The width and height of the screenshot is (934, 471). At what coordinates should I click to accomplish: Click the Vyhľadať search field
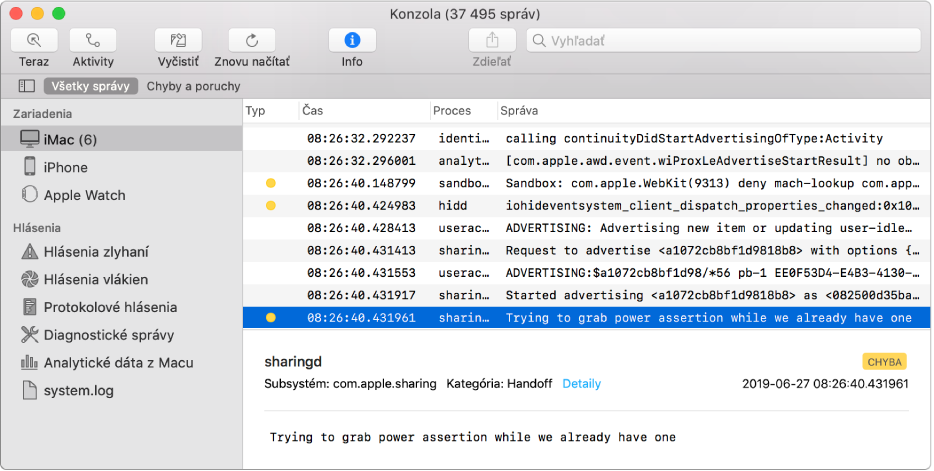(723, 40)
